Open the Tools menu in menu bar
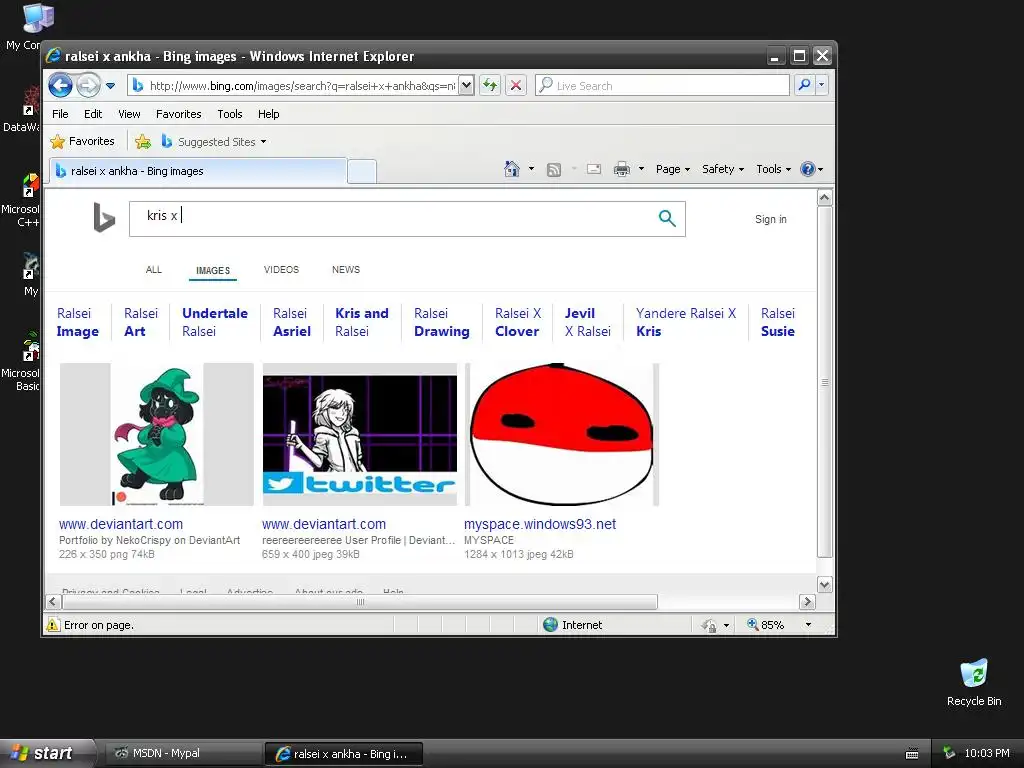This screenshot has width=1024, height=768. [230, 114]
